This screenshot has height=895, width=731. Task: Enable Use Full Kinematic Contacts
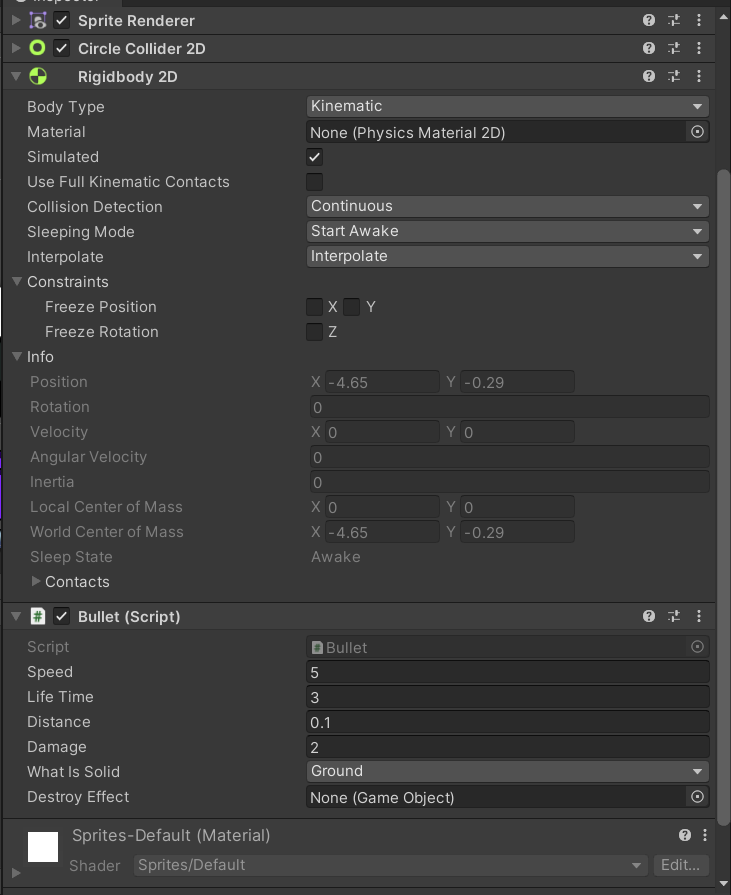pos(314,182)
